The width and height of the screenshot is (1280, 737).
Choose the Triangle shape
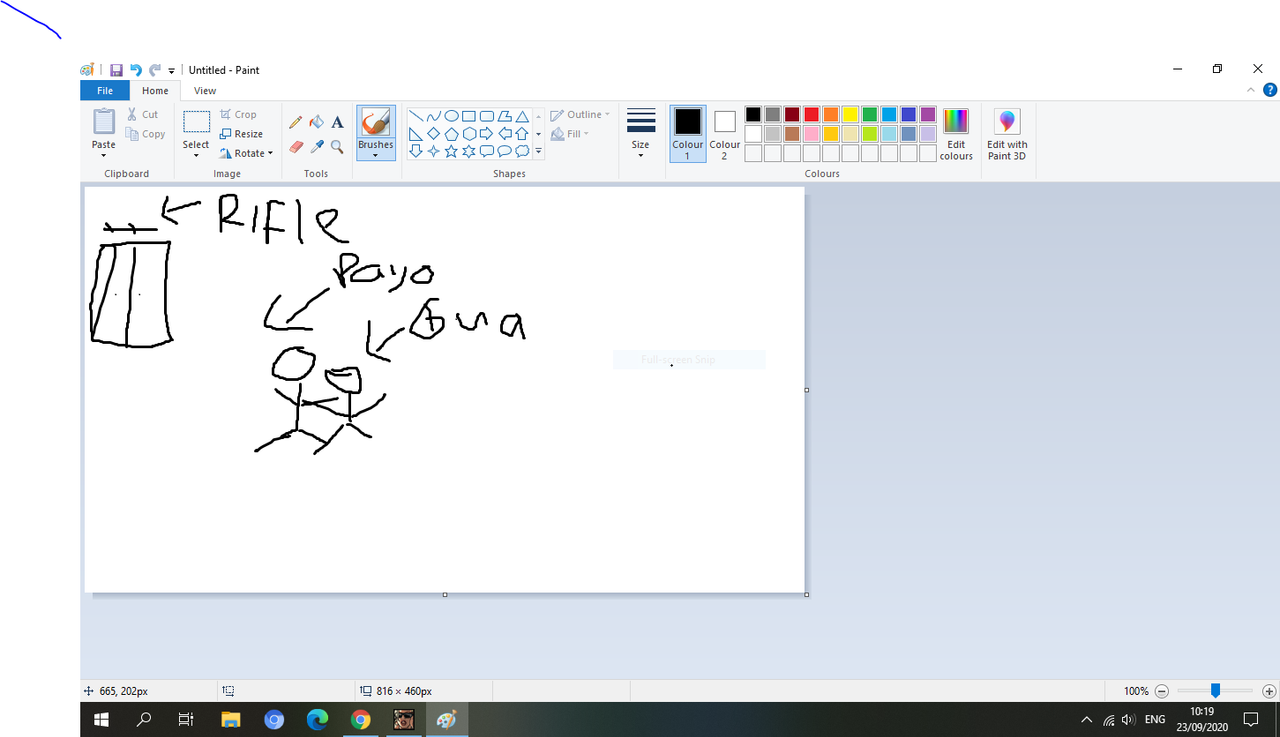tap(521, 116)
